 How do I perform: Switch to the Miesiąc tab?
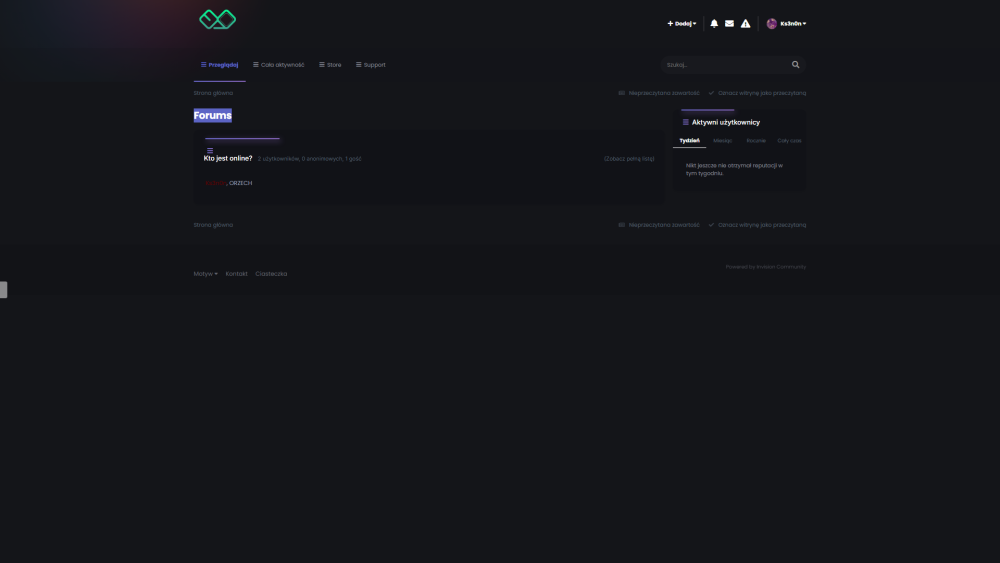[723, 140]
